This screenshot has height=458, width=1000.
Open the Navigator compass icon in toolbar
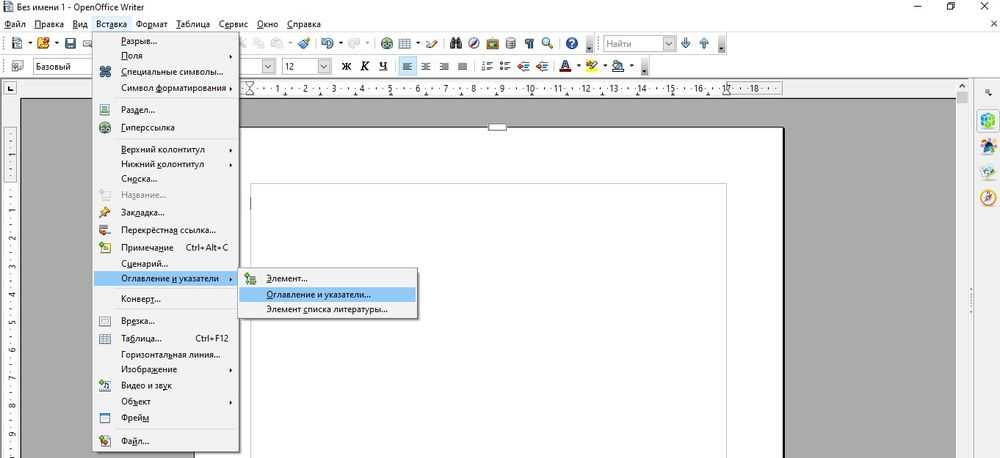[x=474, y=44]
